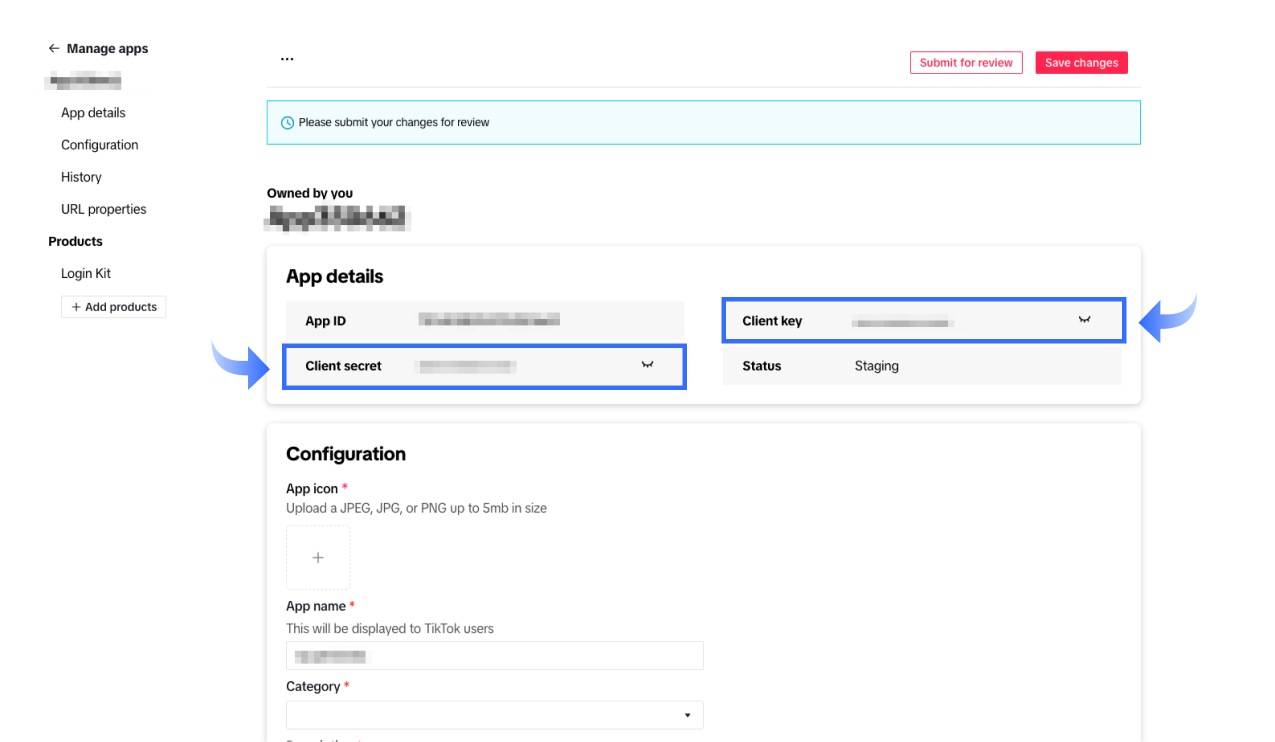Open the three-dots menu at top
This screenshot has width=1275, height=742.
click(x=287, y=59)
